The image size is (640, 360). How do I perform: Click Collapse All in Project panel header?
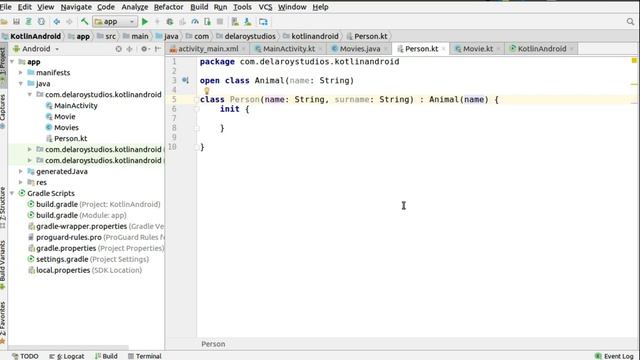tap(129, 49)
